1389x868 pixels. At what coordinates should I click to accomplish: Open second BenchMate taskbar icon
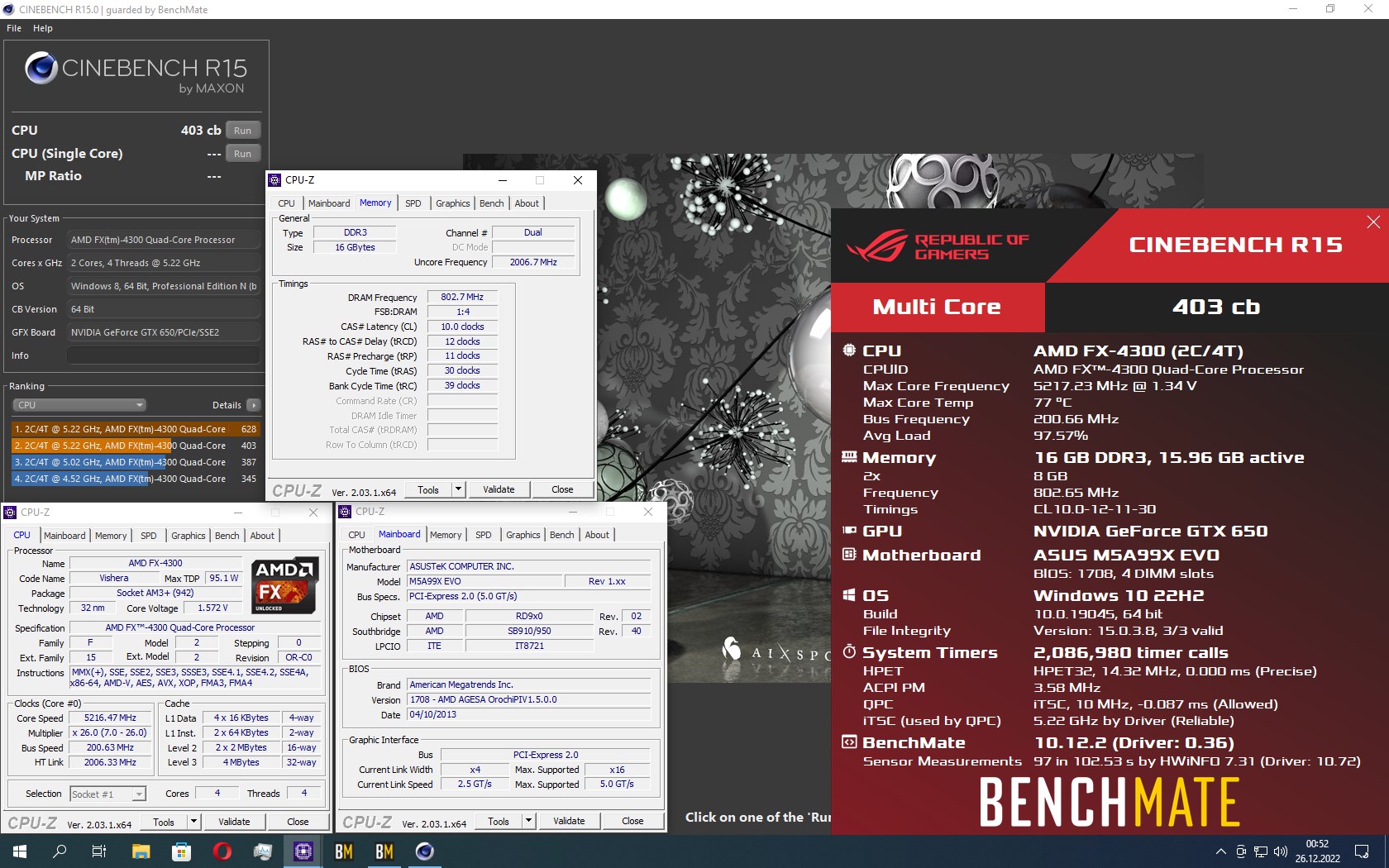tap(384, 851)
